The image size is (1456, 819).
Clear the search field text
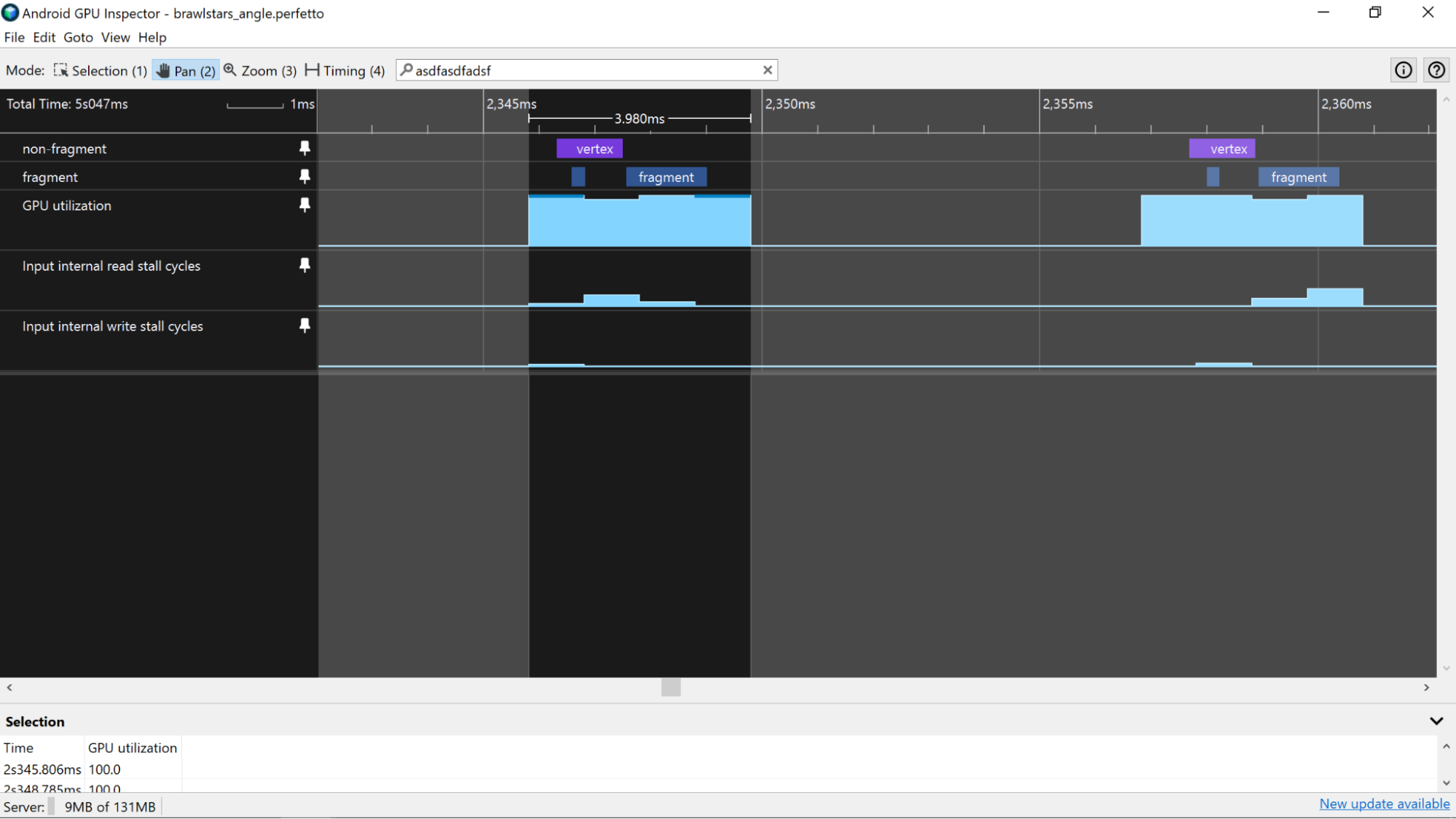[767, 70]
